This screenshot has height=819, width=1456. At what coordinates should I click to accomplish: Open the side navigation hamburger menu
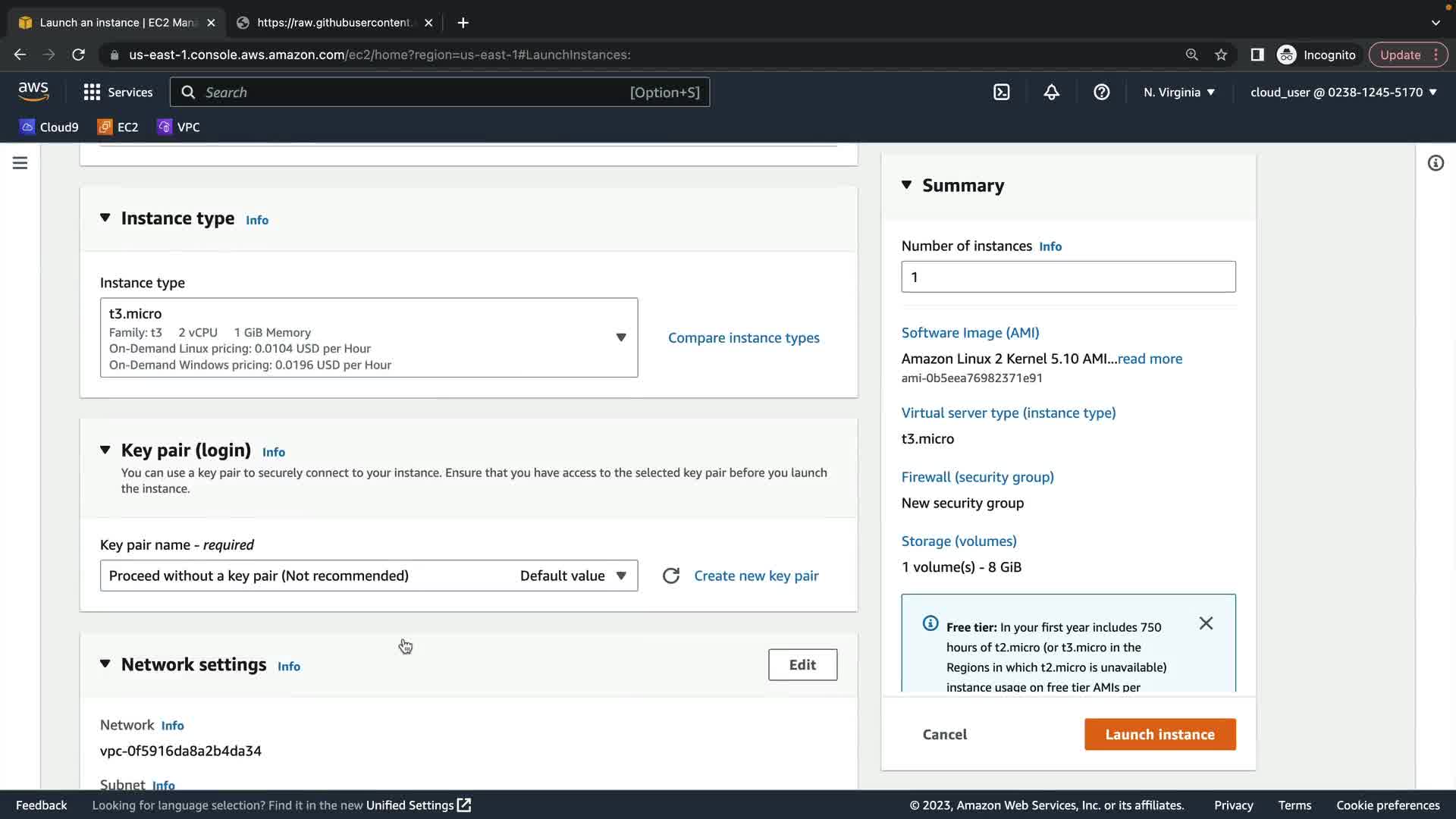[20, 163]
